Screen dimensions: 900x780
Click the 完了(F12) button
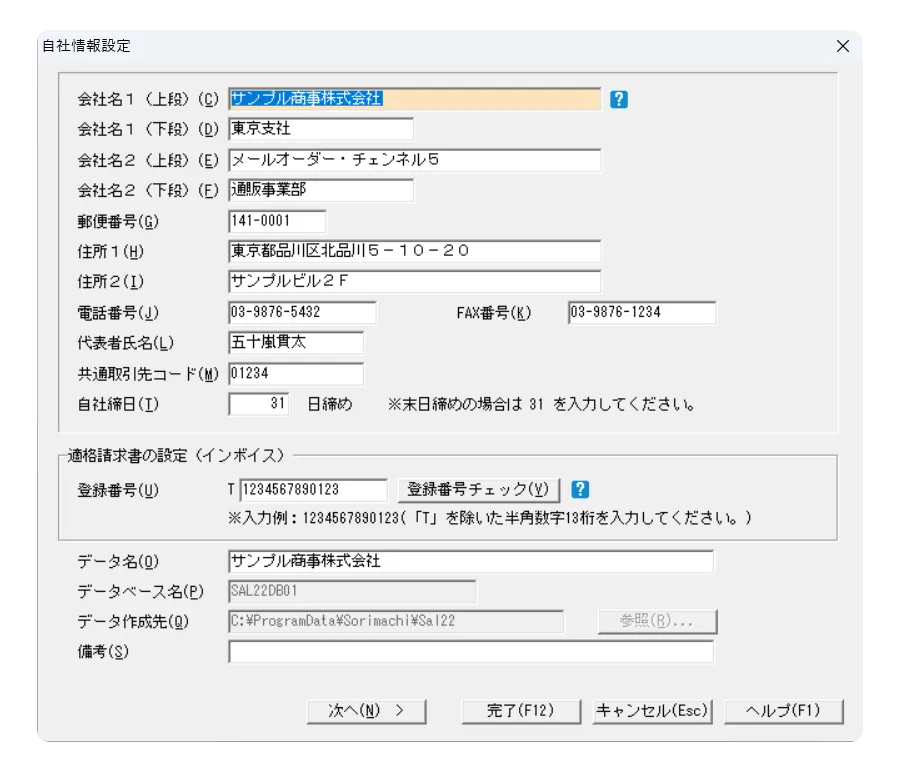(x=520, y=711)
